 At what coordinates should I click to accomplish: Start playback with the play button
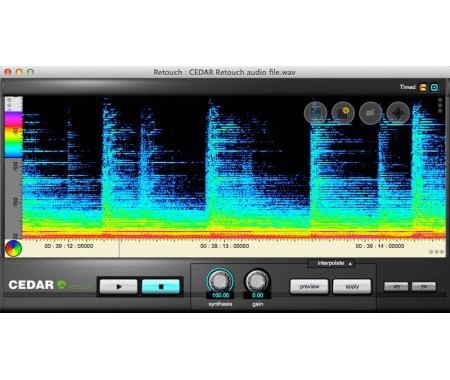click(x=119, y=286)
